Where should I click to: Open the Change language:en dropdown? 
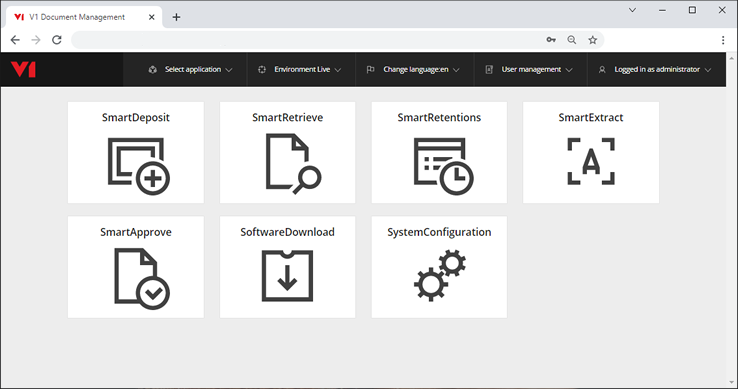tap(413, 70)
